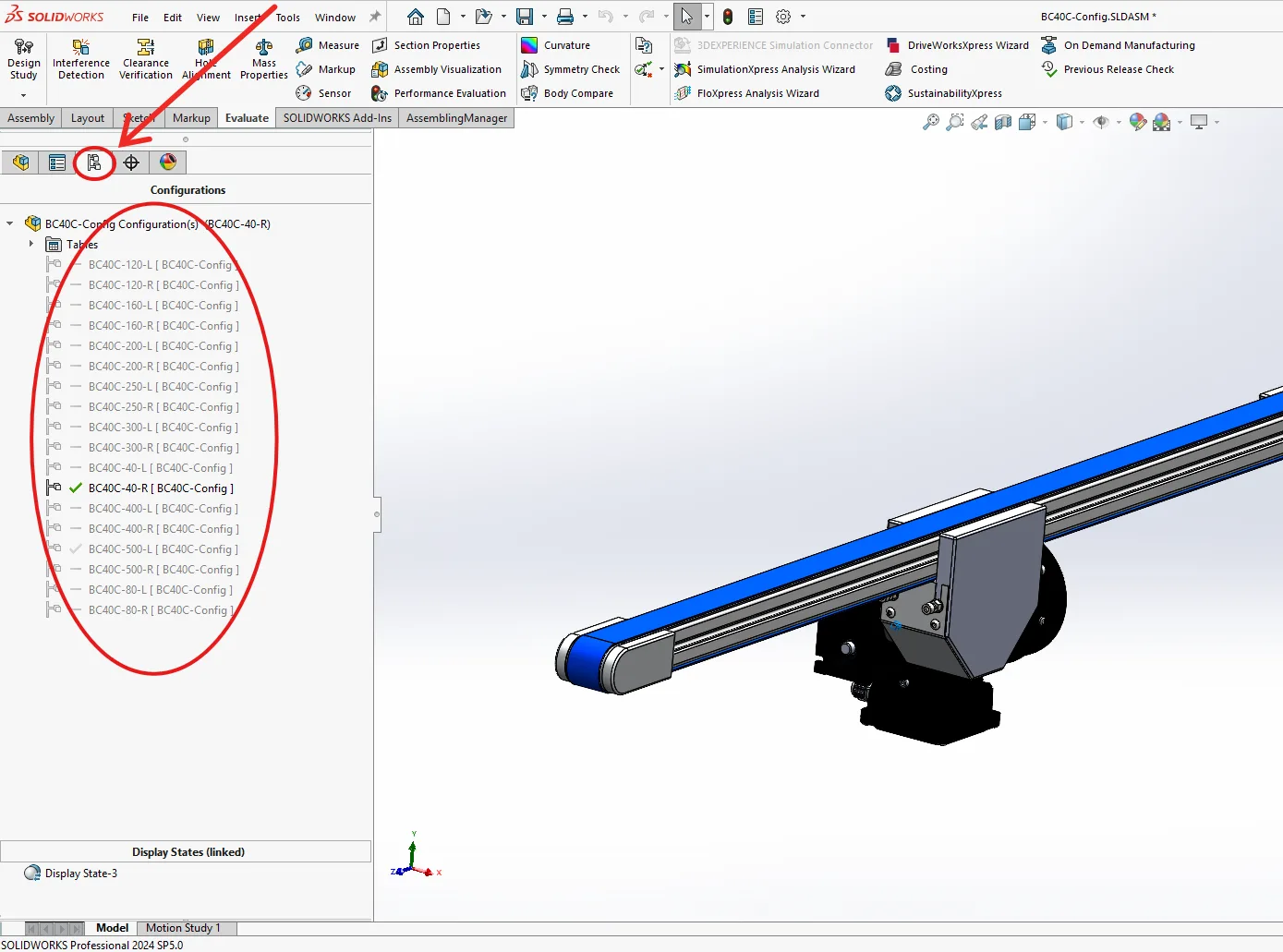1283x952 pixels.
Task: Expand the Tables tree node
Action: coord(31,244)
